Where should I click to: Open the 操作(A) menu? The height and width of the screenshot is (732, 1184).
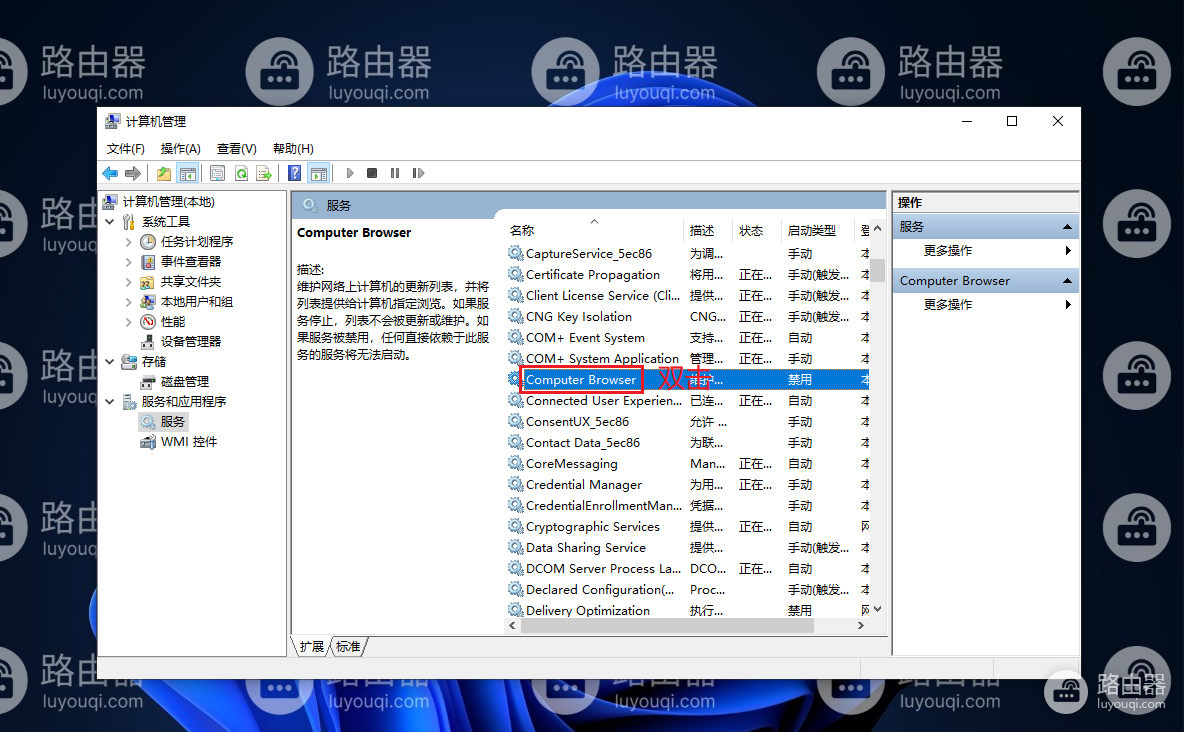(x=180, y=149)
